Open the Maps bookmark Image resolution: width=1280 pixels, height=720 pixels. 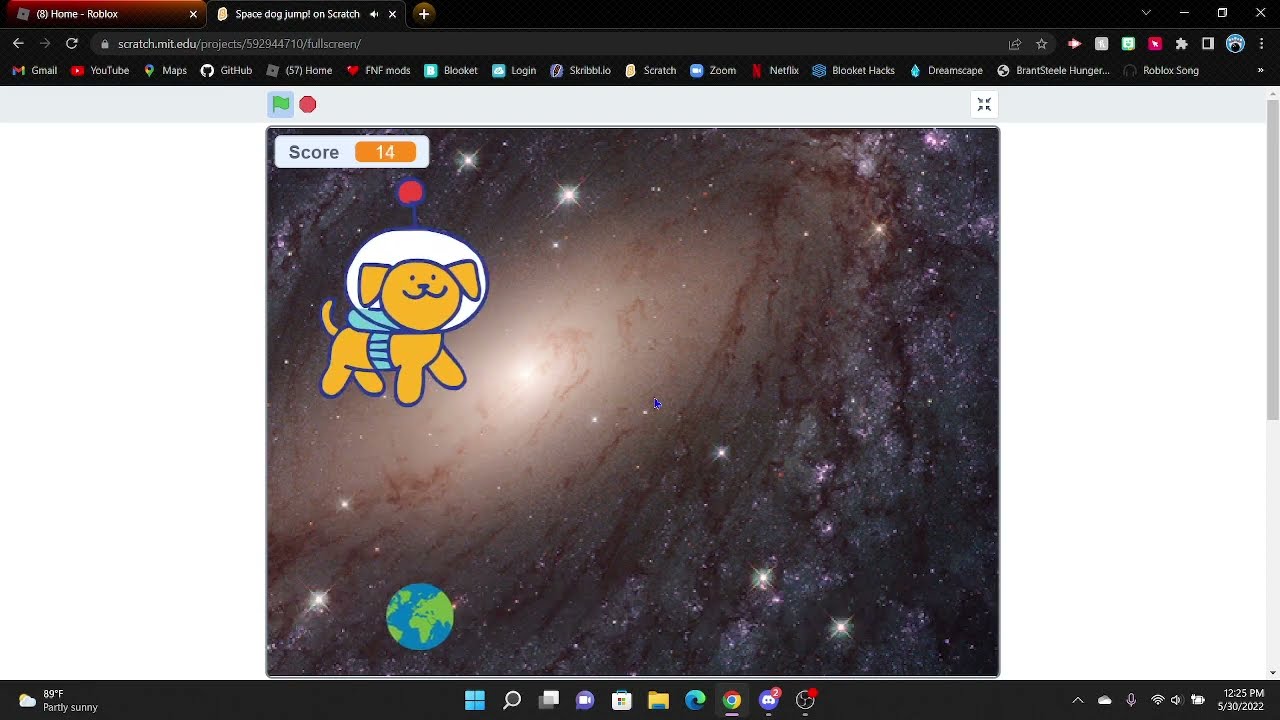165,71
